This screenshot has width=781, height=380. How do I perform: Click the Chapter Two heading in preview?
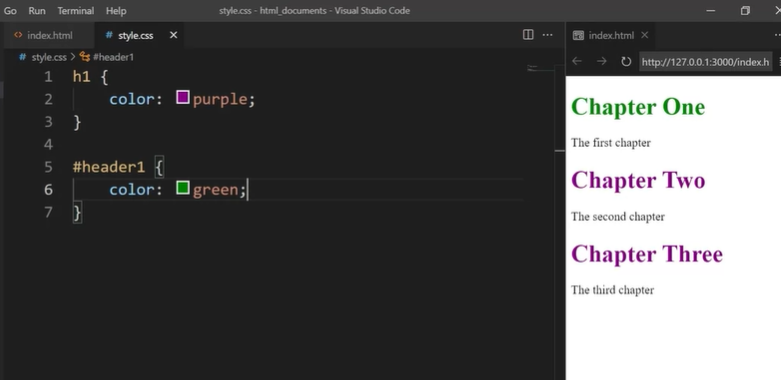pyautogui.click(x=638, y=180)
